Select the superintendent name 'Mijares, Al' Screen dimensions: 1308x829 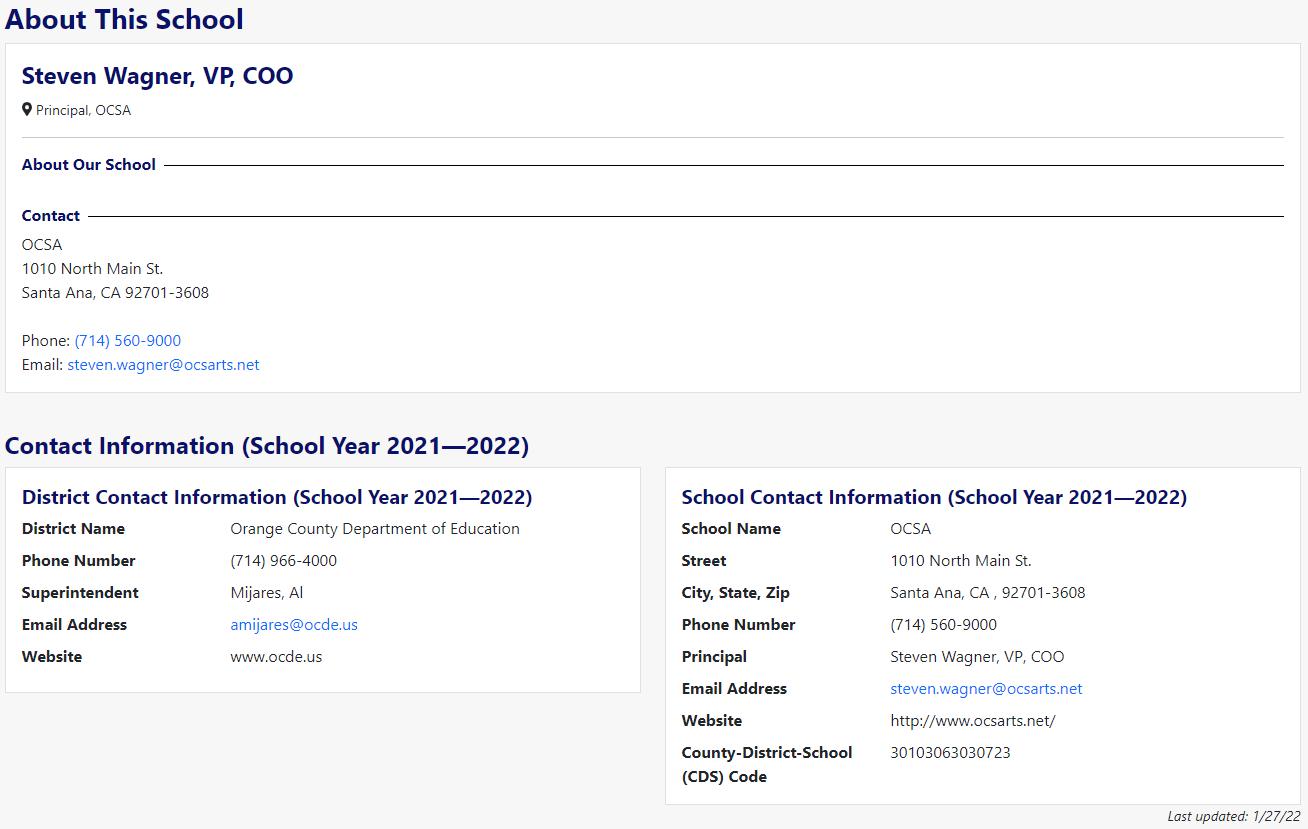267,593
